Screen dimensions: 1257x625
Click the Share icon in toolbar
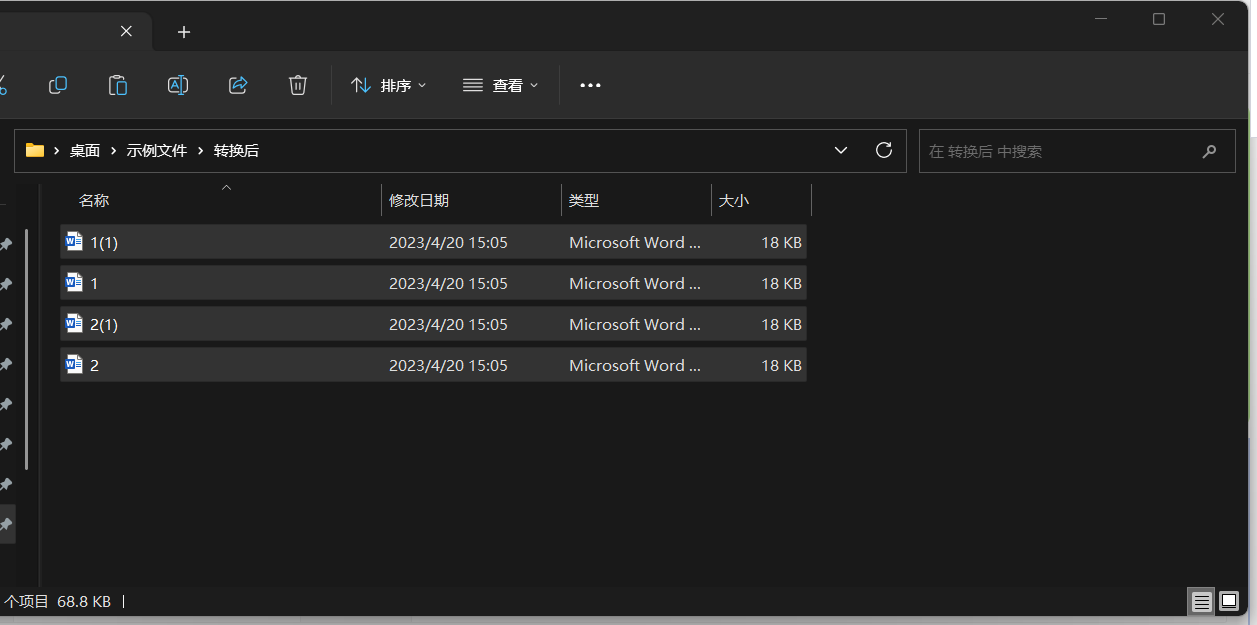click(238, 86)
